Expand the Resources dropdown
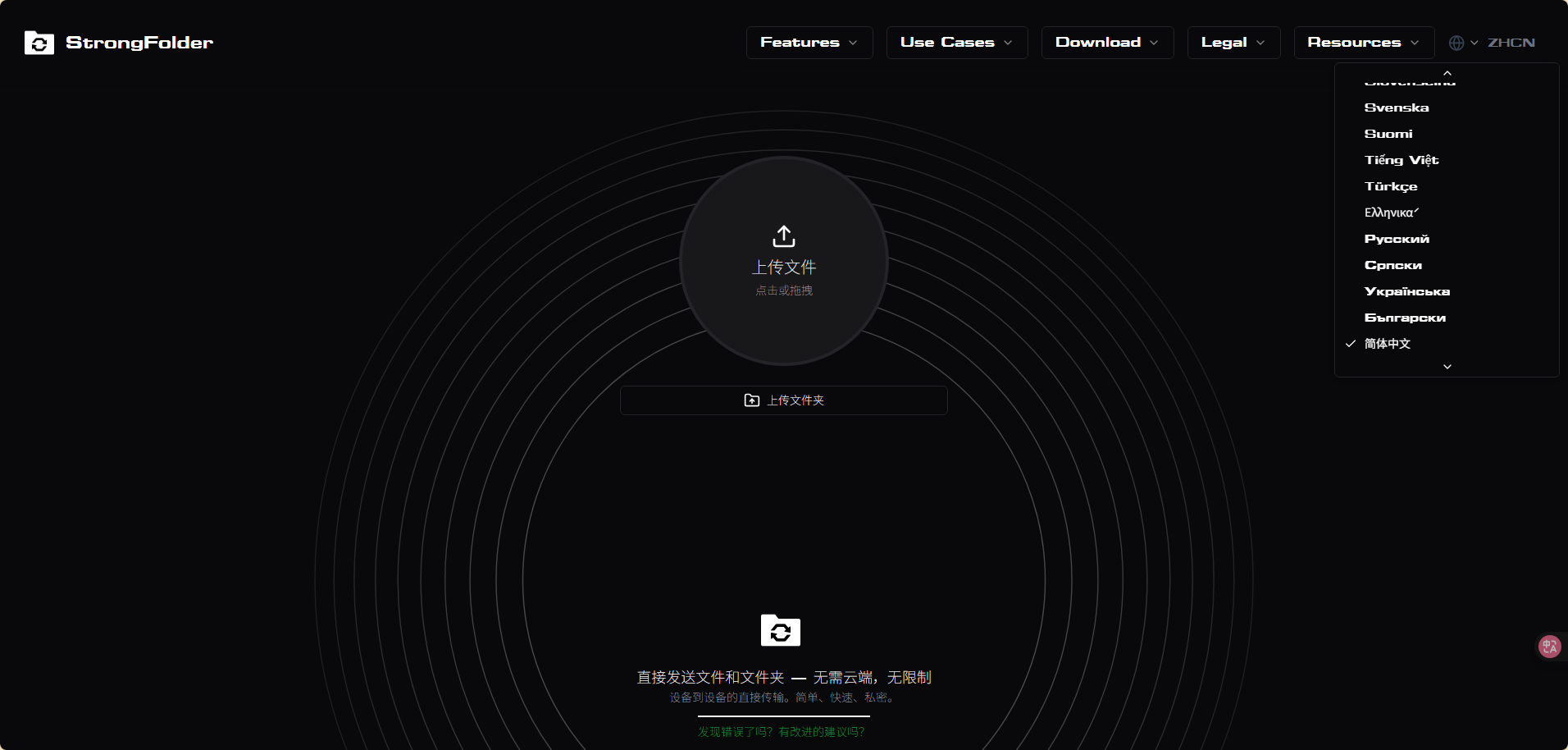 tap(1362, 42)
